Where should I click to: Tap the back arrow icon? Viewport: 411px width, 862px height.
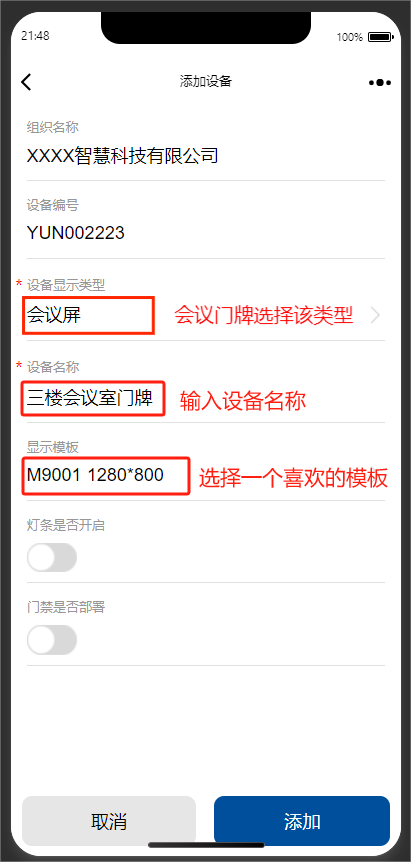(x=26, y=82)
